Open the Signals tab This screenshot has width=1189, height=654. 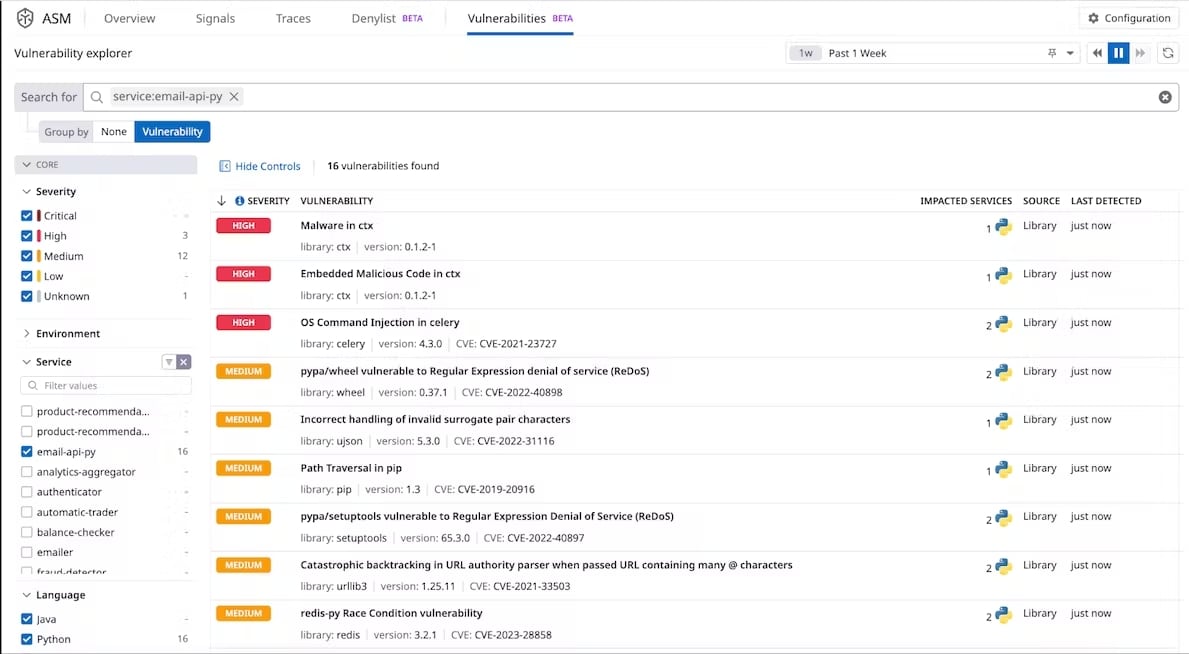click(215, 18)
